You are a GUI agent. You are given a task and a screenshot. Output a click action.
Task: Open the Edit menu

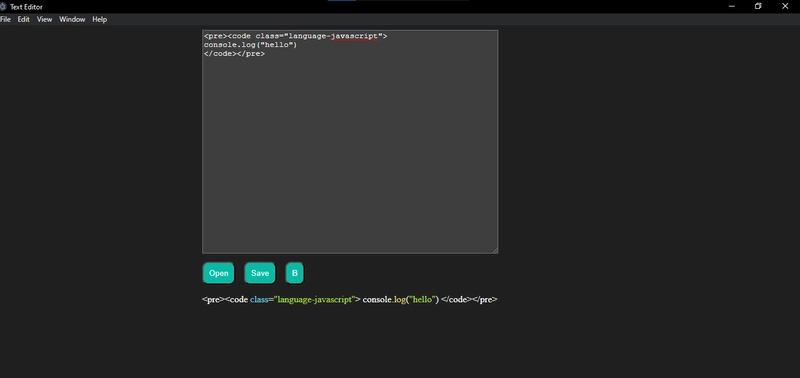pos(23,19)
